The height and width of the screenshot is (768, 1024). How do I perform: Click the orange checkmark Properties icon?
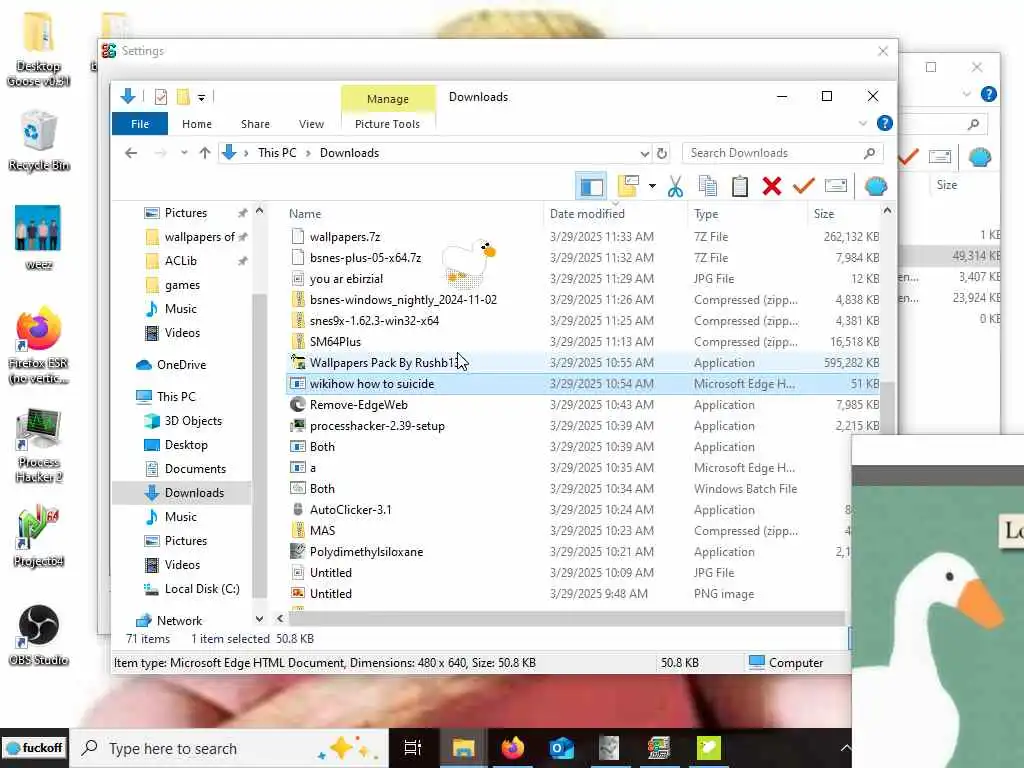803,187
